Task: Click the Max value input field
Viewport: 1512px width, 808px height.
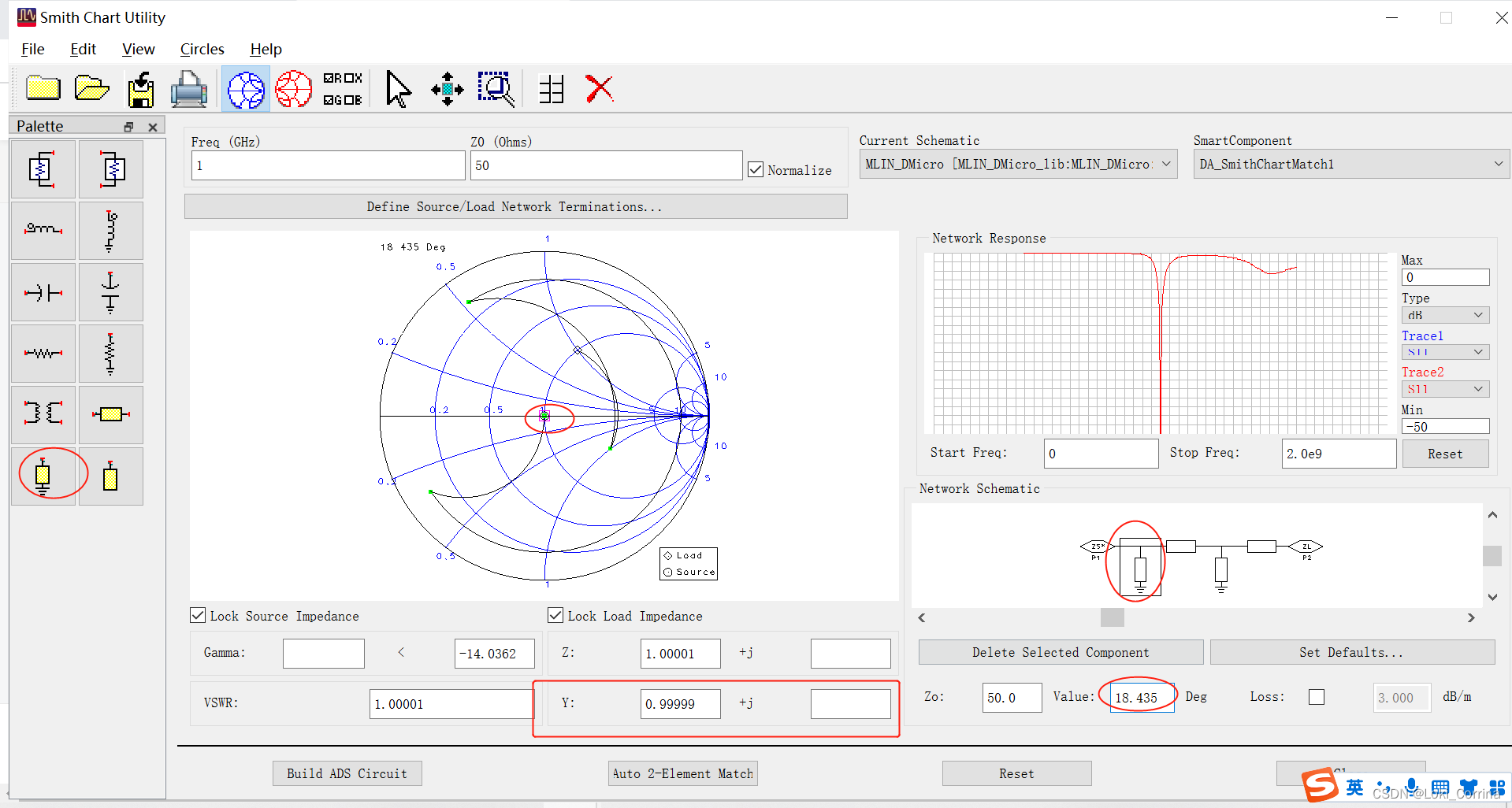Action: point(1445,277)
